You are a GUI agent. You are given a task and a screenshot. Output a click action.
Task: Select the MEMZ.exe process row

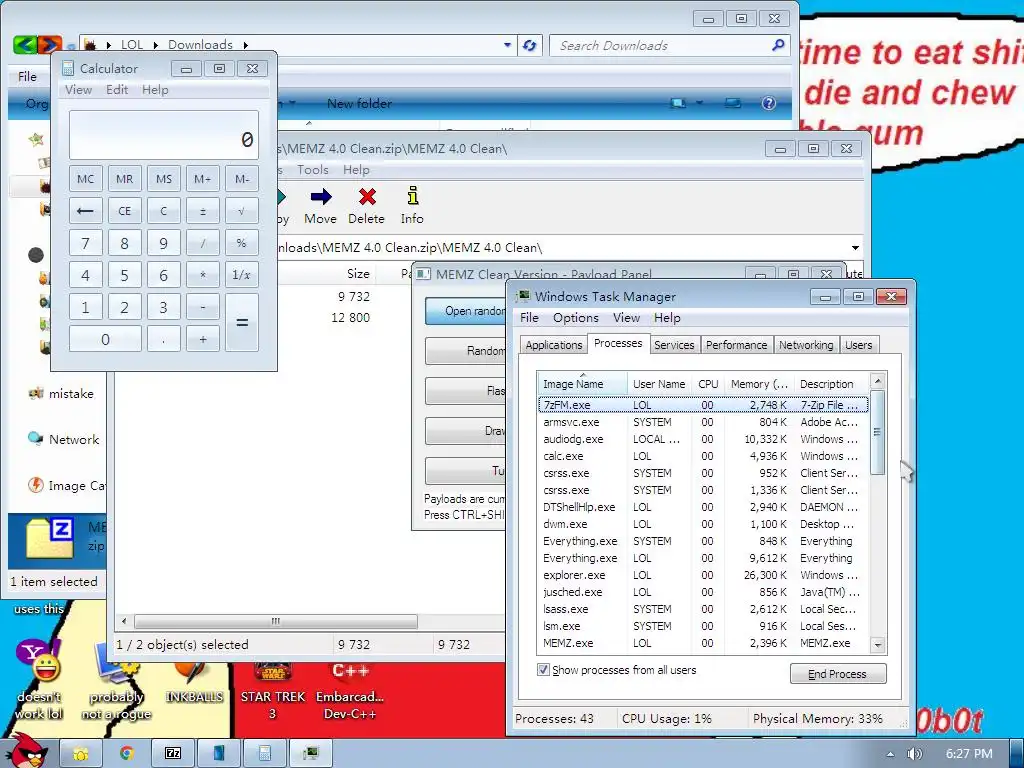(x=704, y=643)
